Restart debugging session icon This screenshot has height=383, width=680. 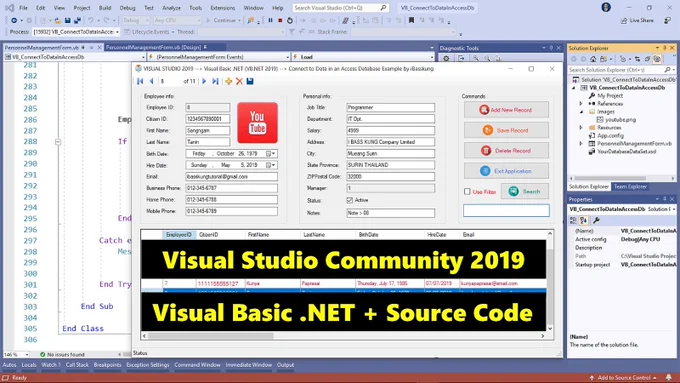coord(290,20)
